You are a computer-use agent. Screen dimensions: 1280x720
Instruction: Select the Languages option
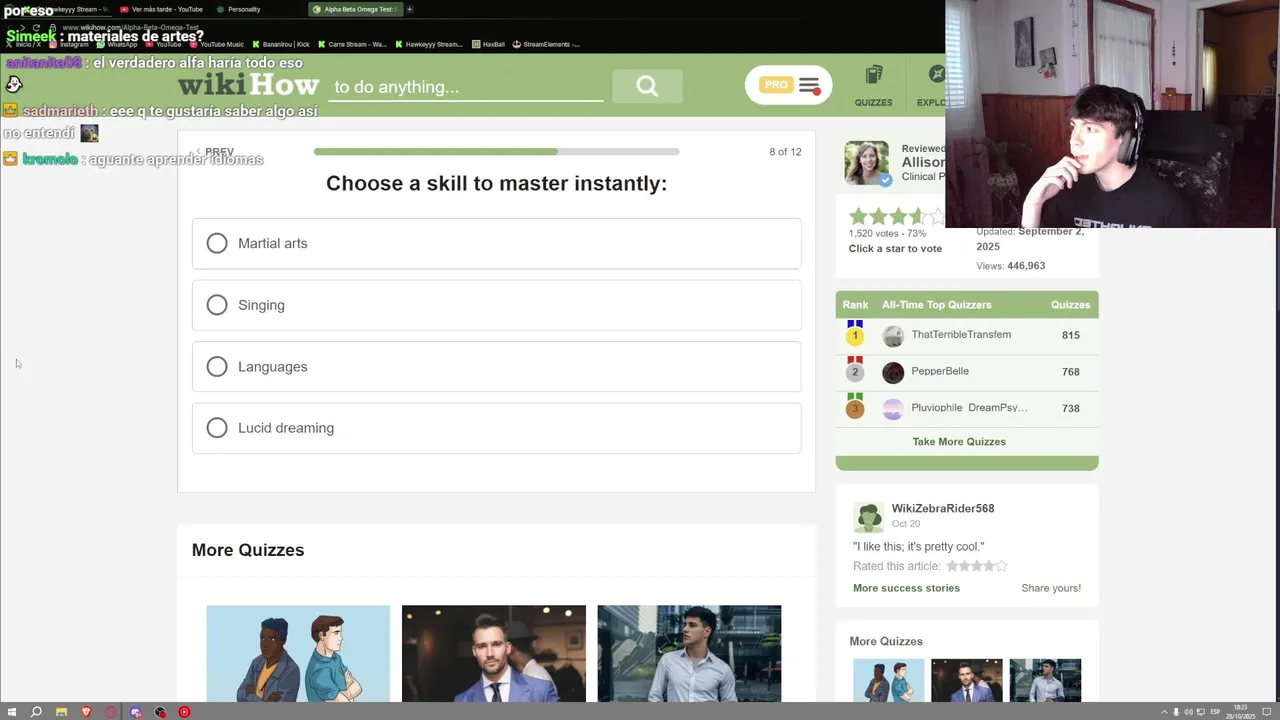pos(496,366)
